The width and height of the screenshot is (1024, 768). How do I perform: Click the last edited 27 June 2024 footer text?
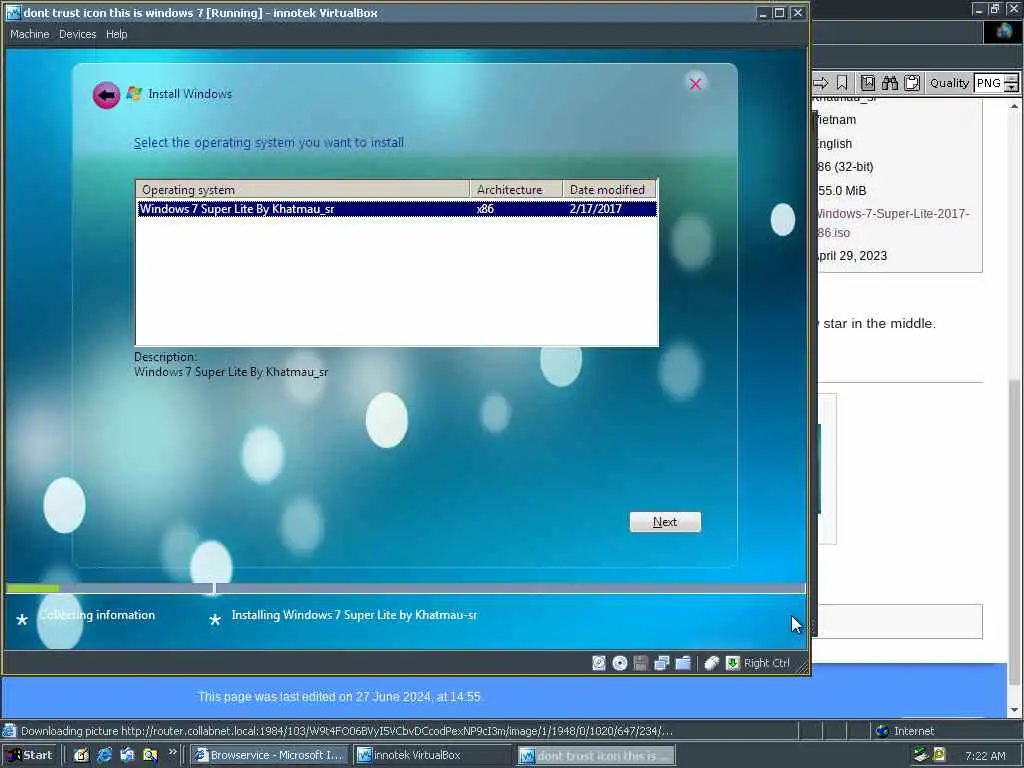[x=340, y=697]
